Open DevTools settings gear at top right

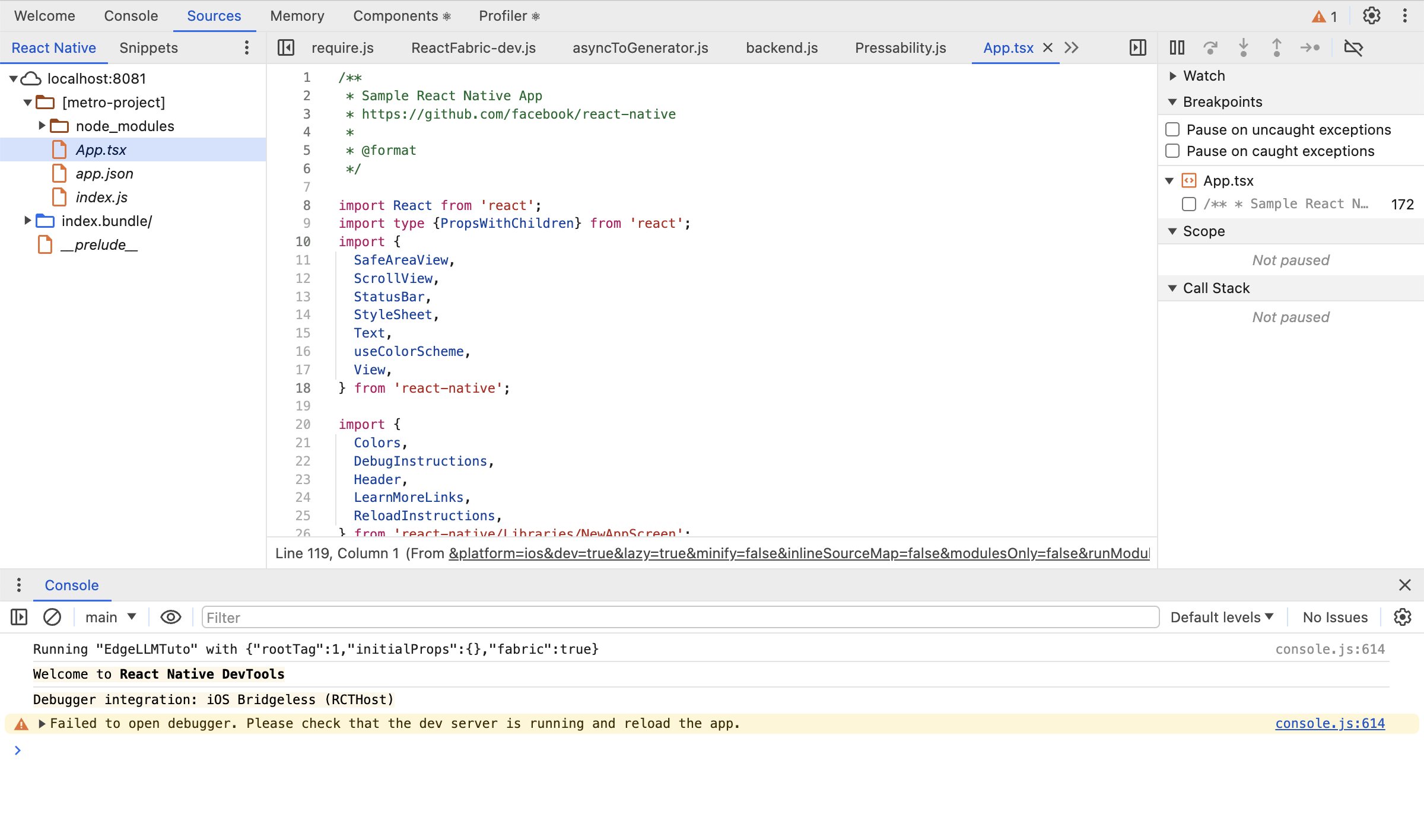1372,16
